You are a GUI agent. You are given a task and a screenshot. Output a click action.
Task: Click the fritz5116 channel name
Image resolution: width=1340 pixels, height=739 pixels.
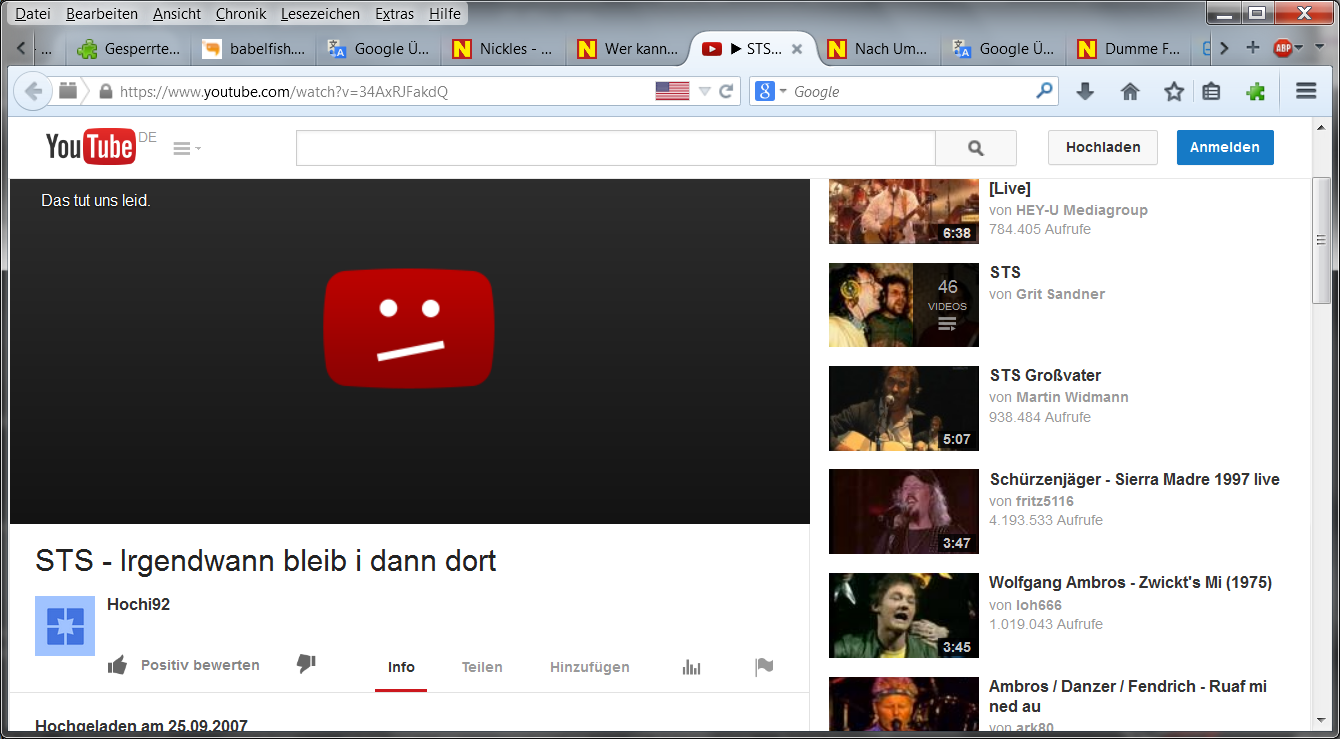coord(1045,501)
